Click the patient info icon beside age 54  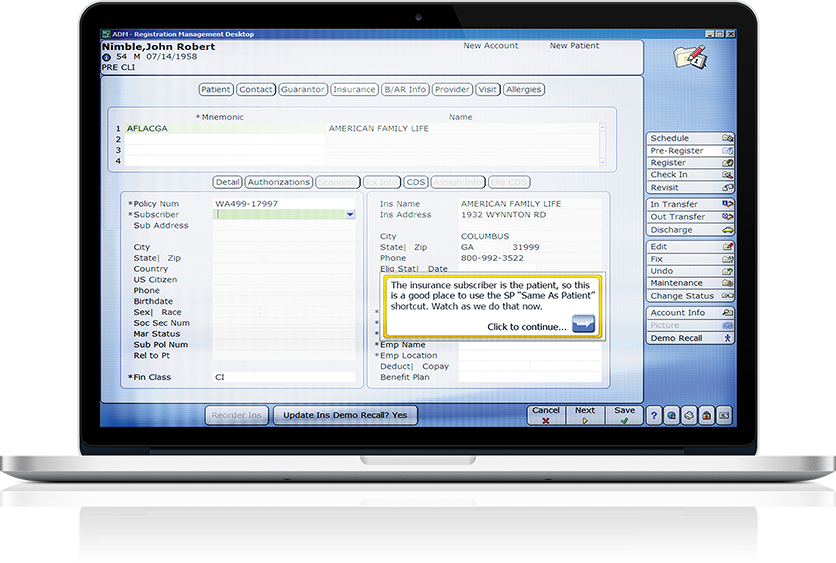tap(107, 57)
